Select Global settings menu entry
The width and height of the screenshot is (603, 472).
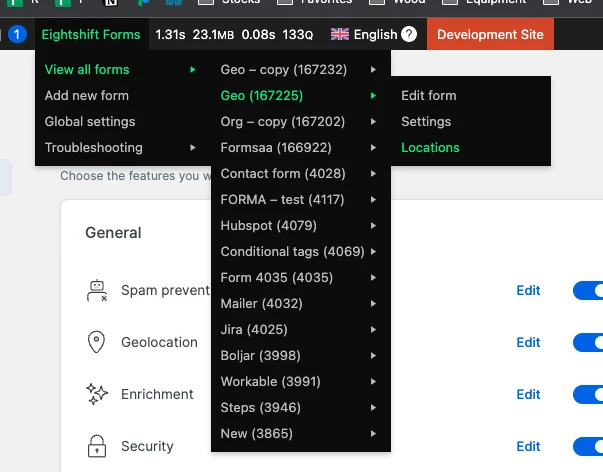click(90, 122)
